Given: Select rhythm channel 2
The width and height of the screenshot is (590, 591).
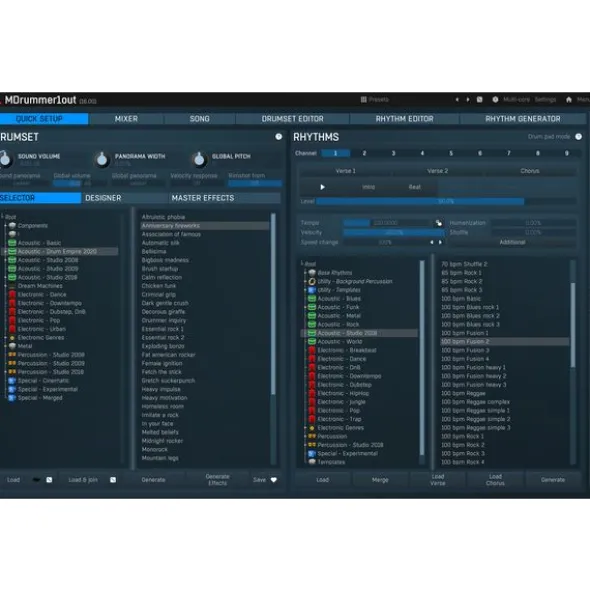Looking at the screenshot, I should click(x=364, y=153).
